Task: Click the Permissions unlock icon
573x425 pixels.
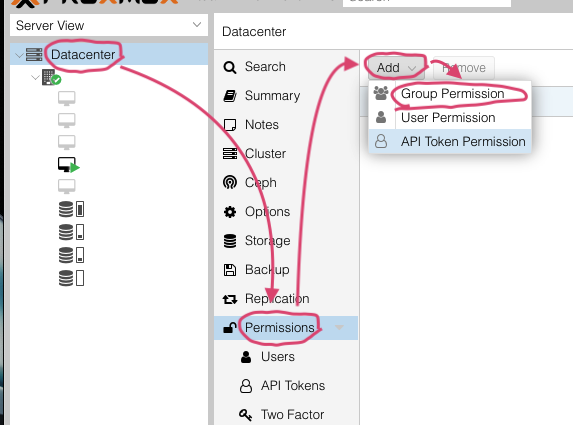Action: (229, 327)
